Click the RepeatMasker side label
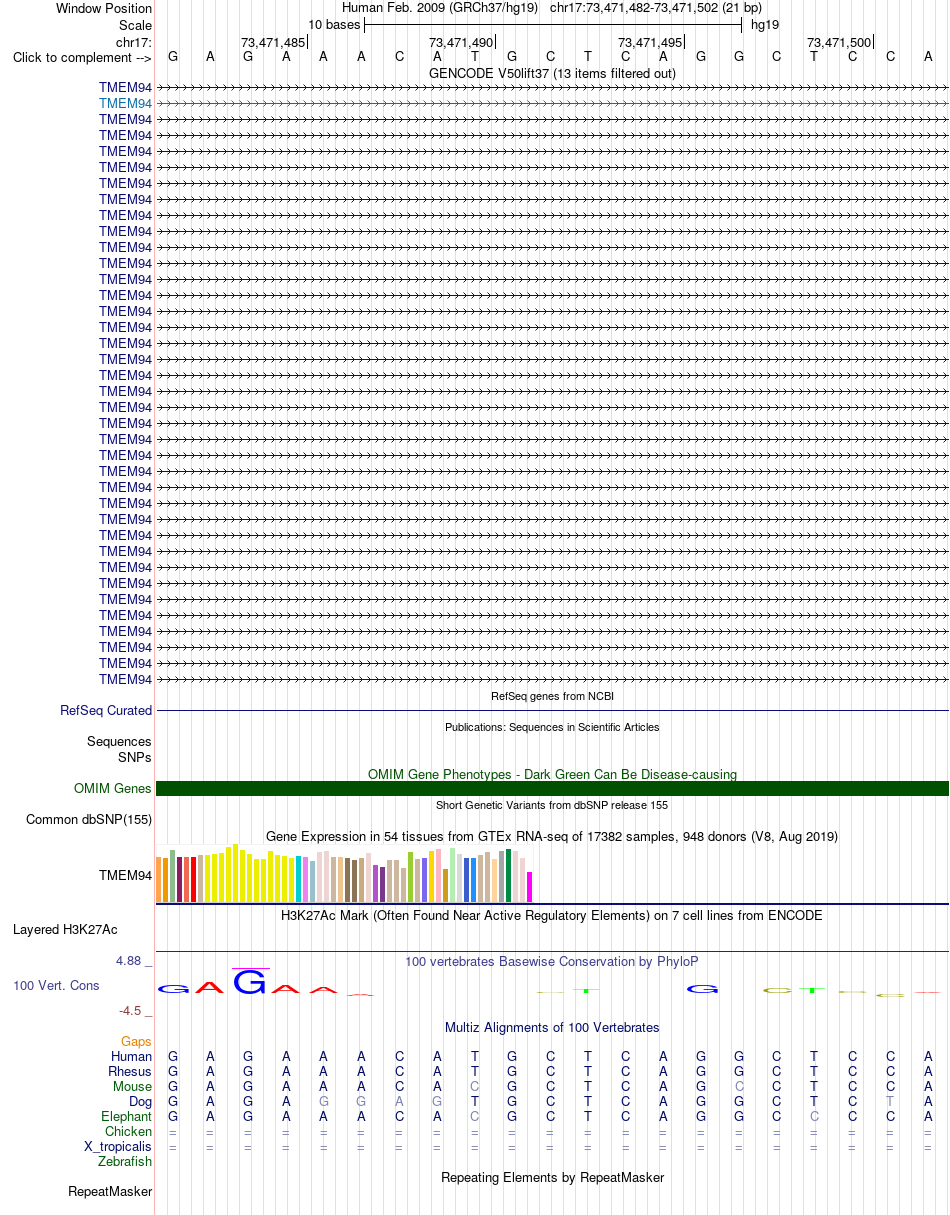 [110, 1192]
